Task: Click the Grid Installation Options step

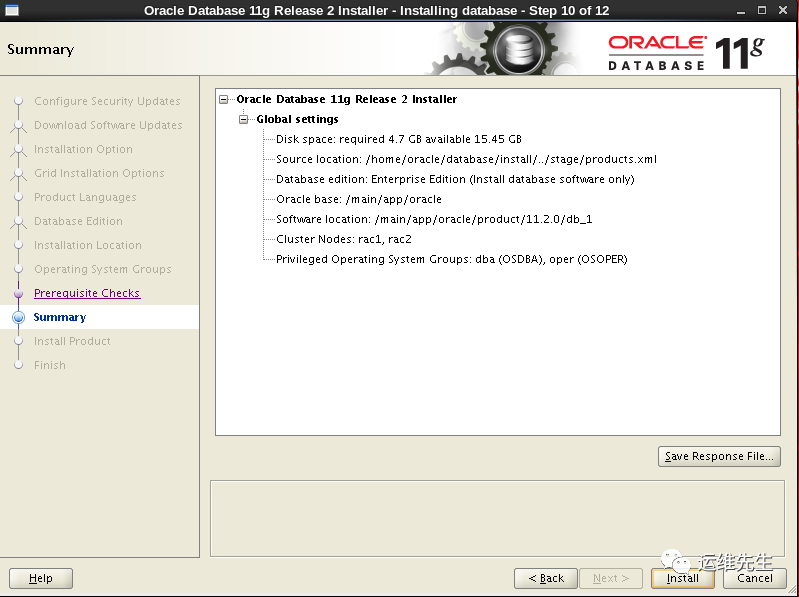Action: coord(99,173)
